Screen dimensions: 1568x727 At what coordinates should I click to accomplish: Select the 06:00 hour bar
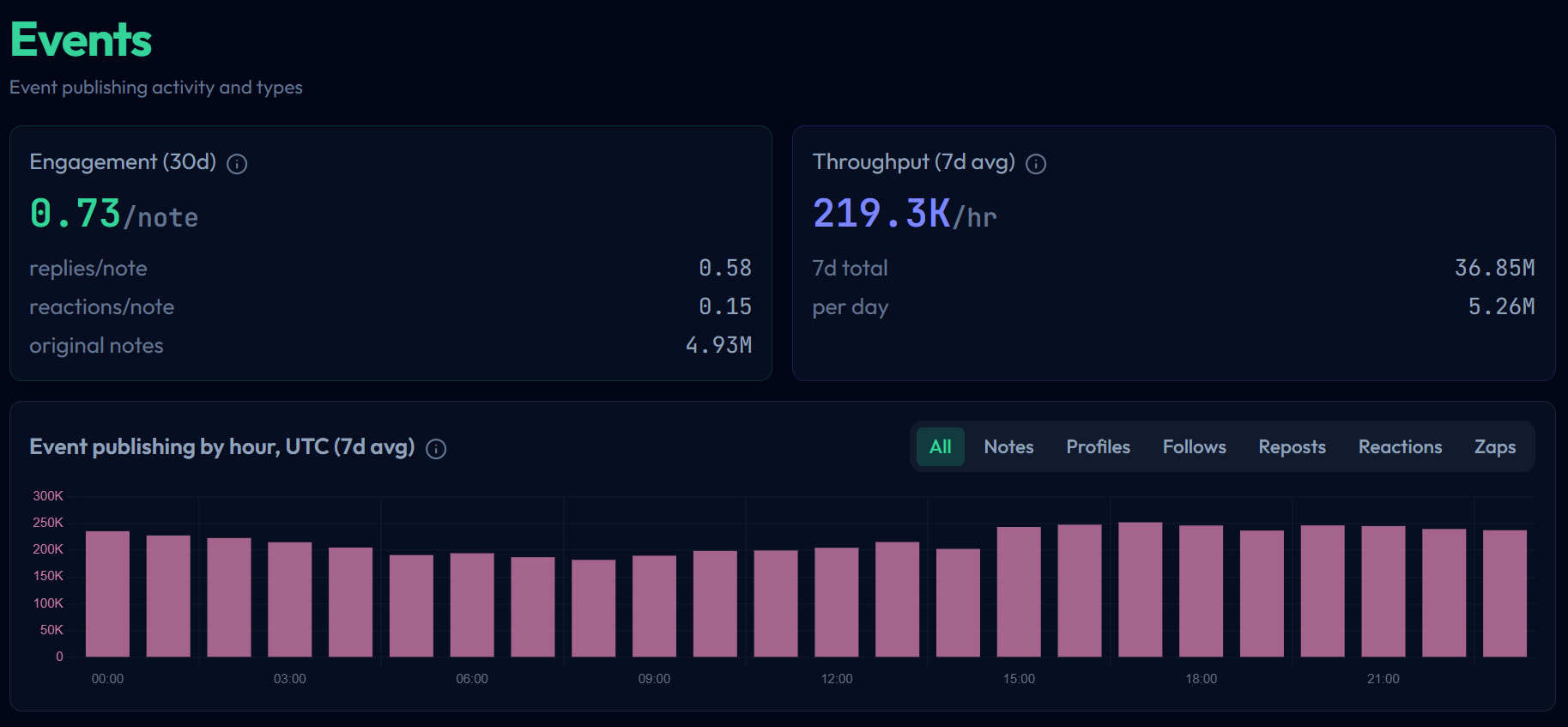pyautogui.click(x=472, y=604)
